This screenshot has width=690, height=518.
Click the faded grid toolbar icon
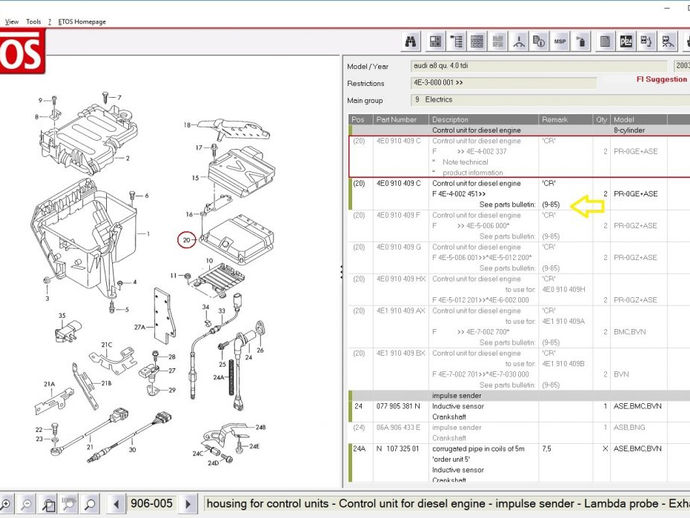pos(498,42)
